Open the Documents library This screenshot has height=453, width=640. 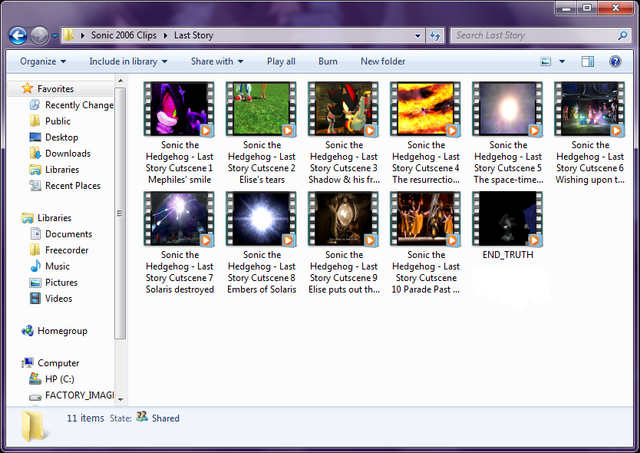click(x=61, y=234)
